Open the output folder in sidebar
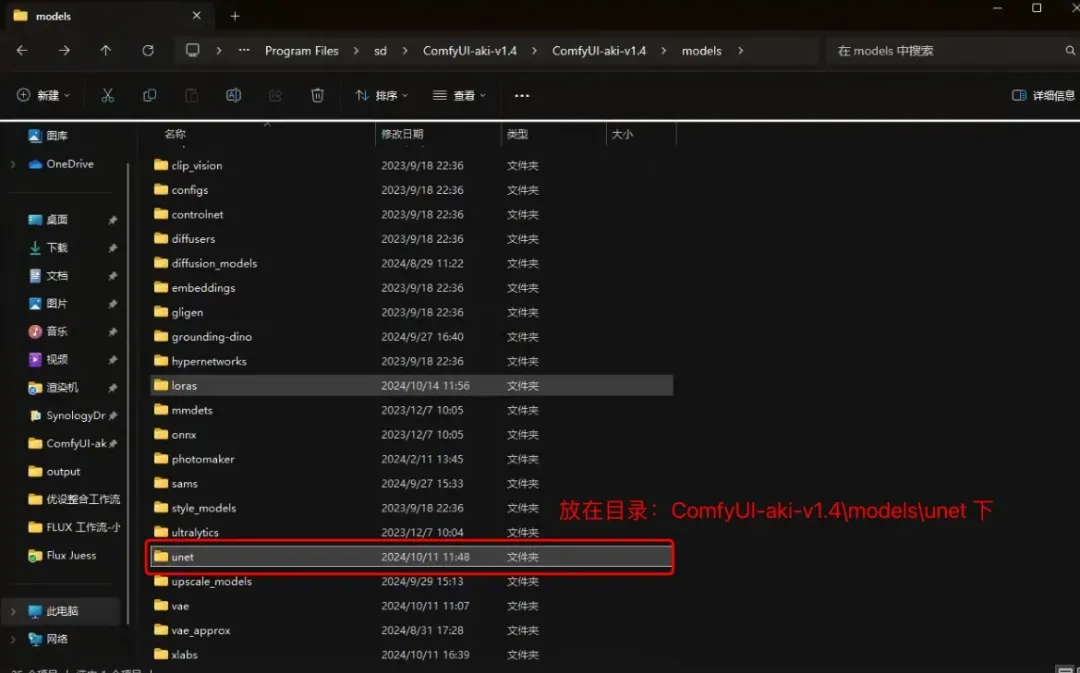The height and width of the screenshot is (673, 1080). [54, 471]
